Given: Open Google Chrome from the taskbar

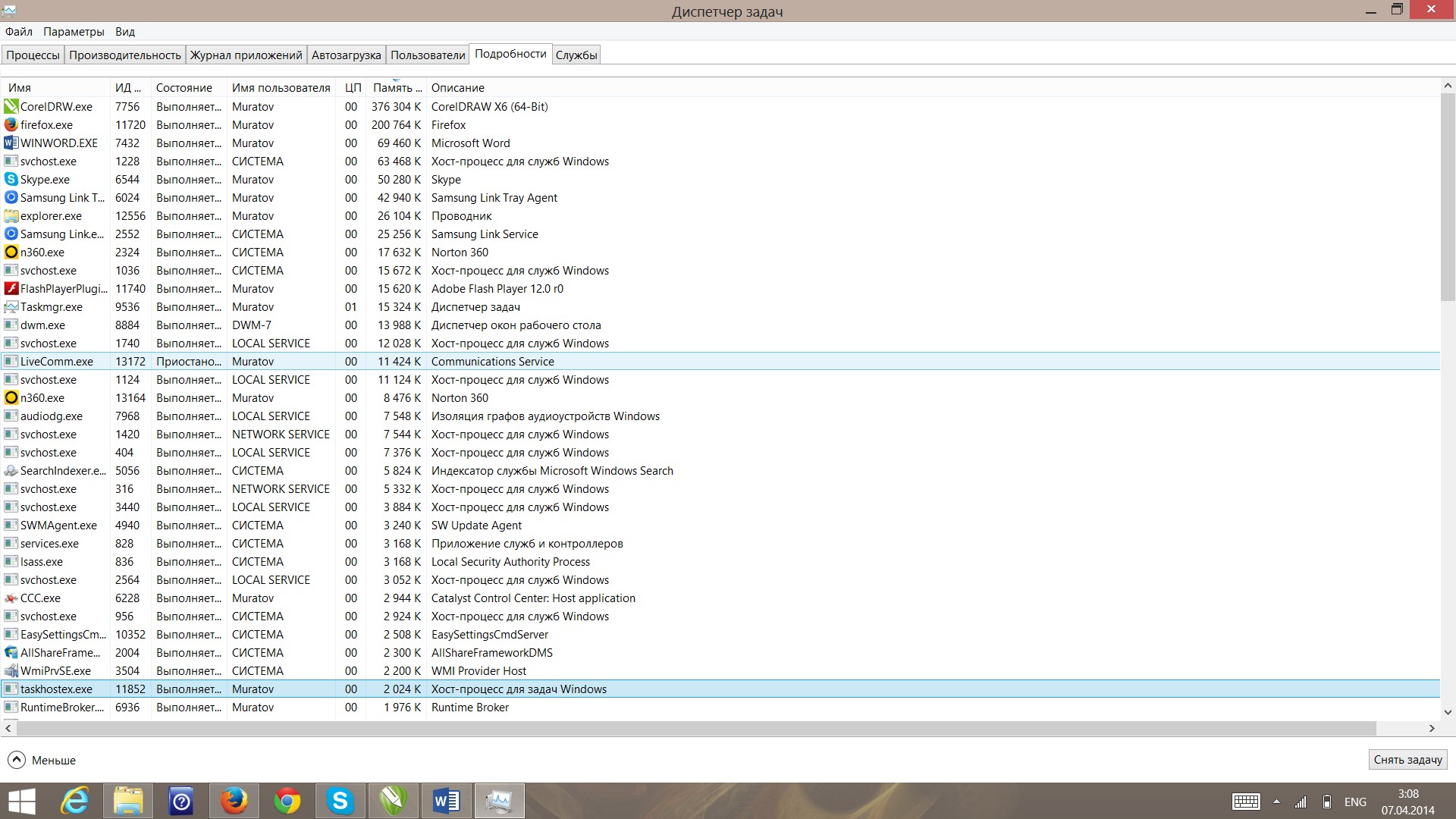Looking at the screenshot, I should (x=287, y=801).
